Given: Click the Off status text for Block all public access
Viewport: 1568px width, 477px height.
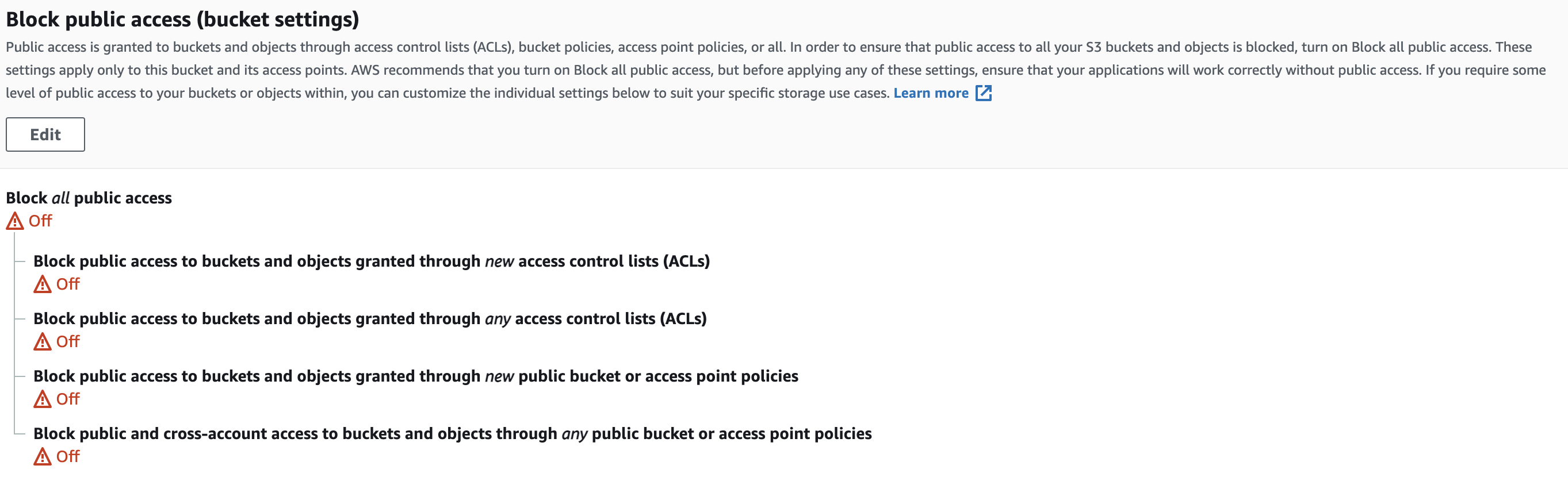Looking at the screenshot, I should tap(40, 221).
